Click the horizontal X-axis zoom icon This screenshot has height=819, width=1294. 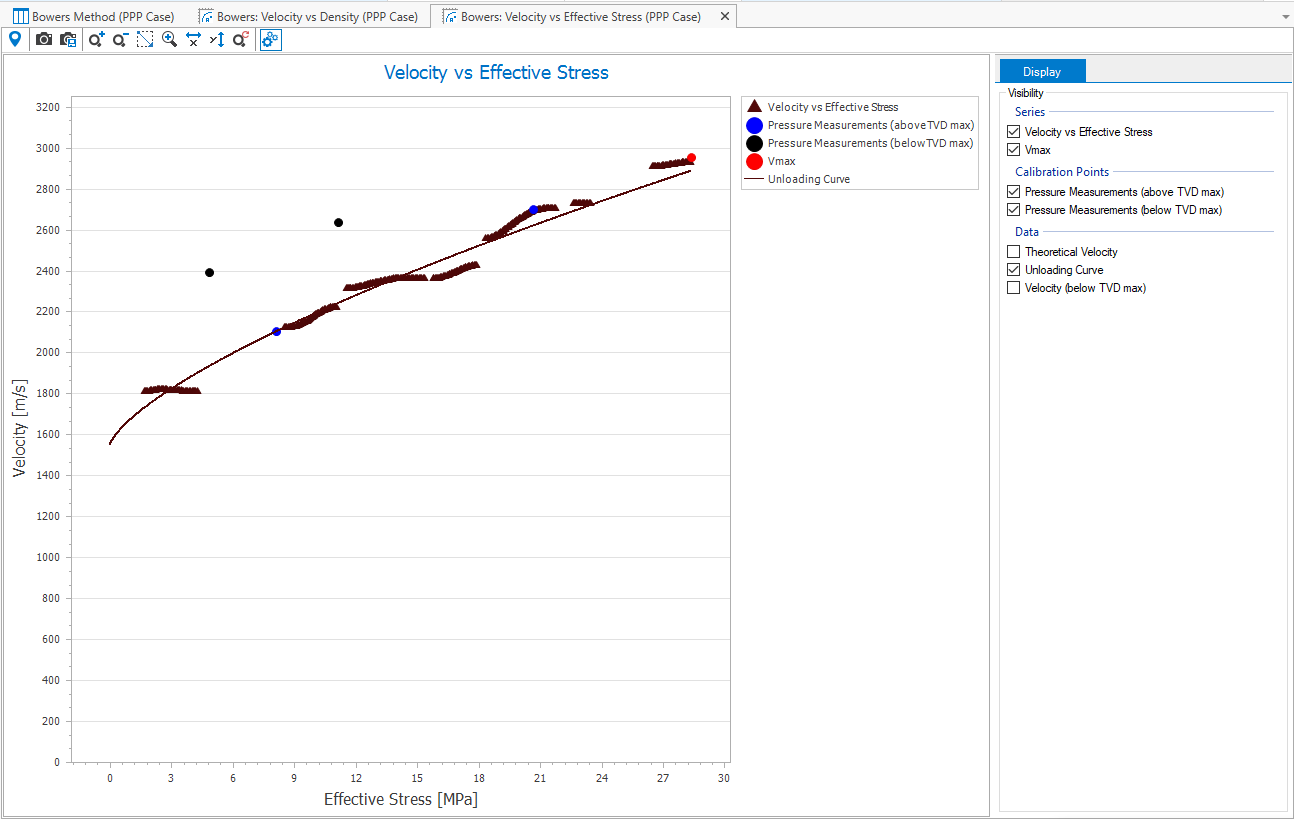coord(193,39)
